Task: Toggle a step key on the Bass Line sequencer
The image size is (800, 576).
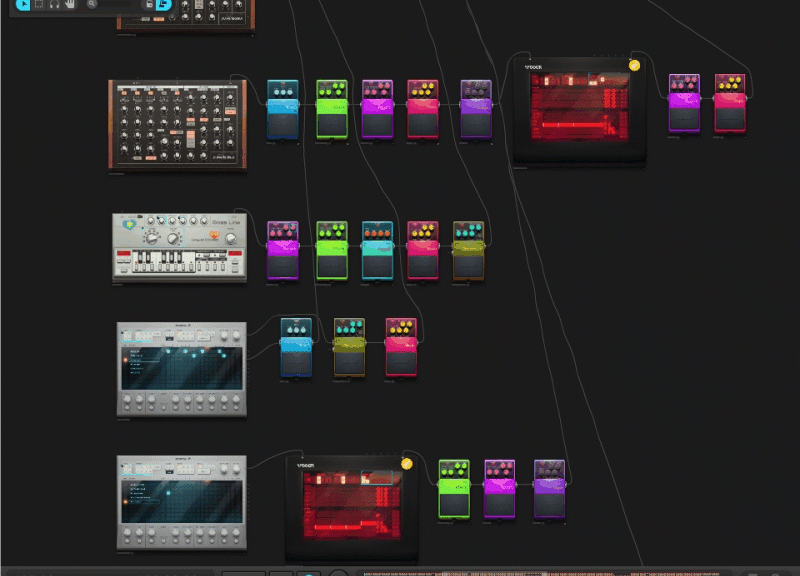Action: (140, 265)
